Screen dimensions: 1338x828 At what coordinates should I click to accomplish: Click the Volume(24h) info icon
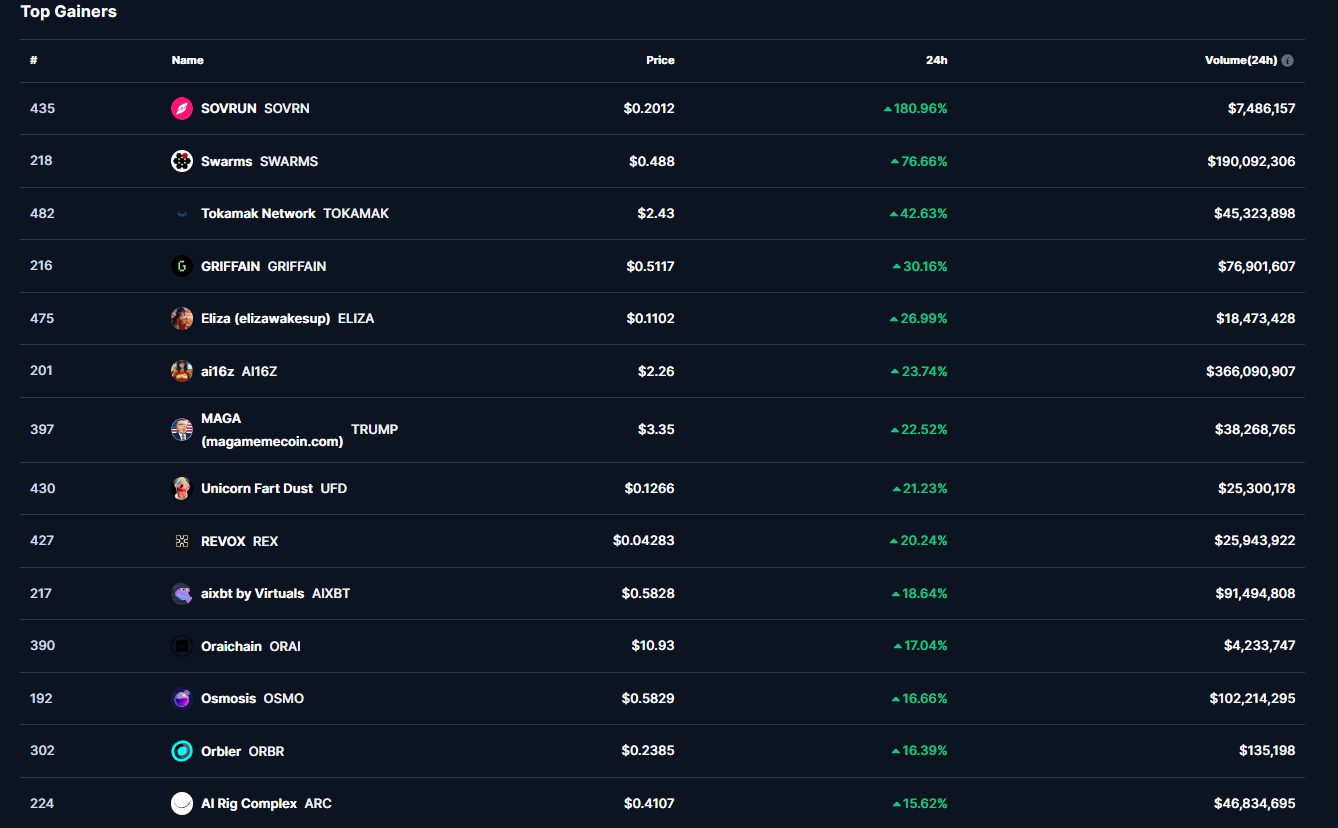(x=1287, y=61)
